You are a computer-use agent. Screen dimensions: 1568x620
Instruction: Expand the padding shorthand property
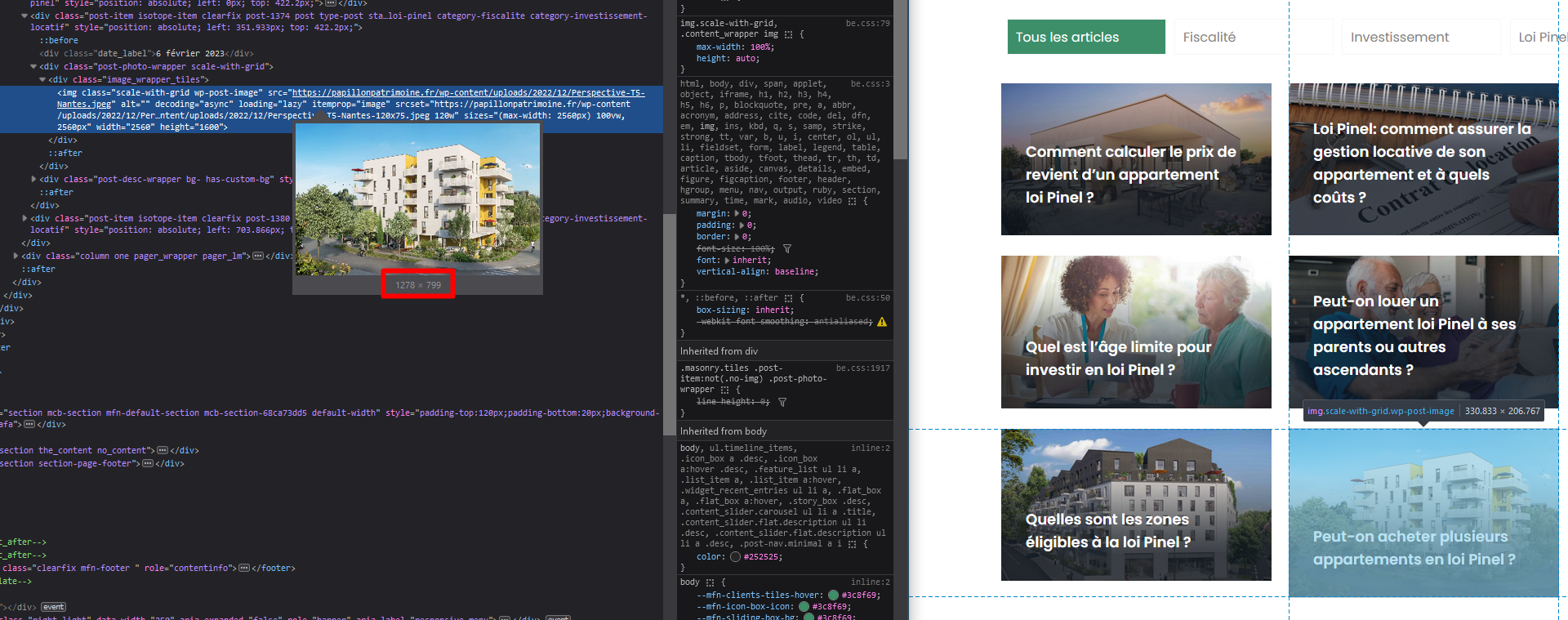click(x=742, y=225)
